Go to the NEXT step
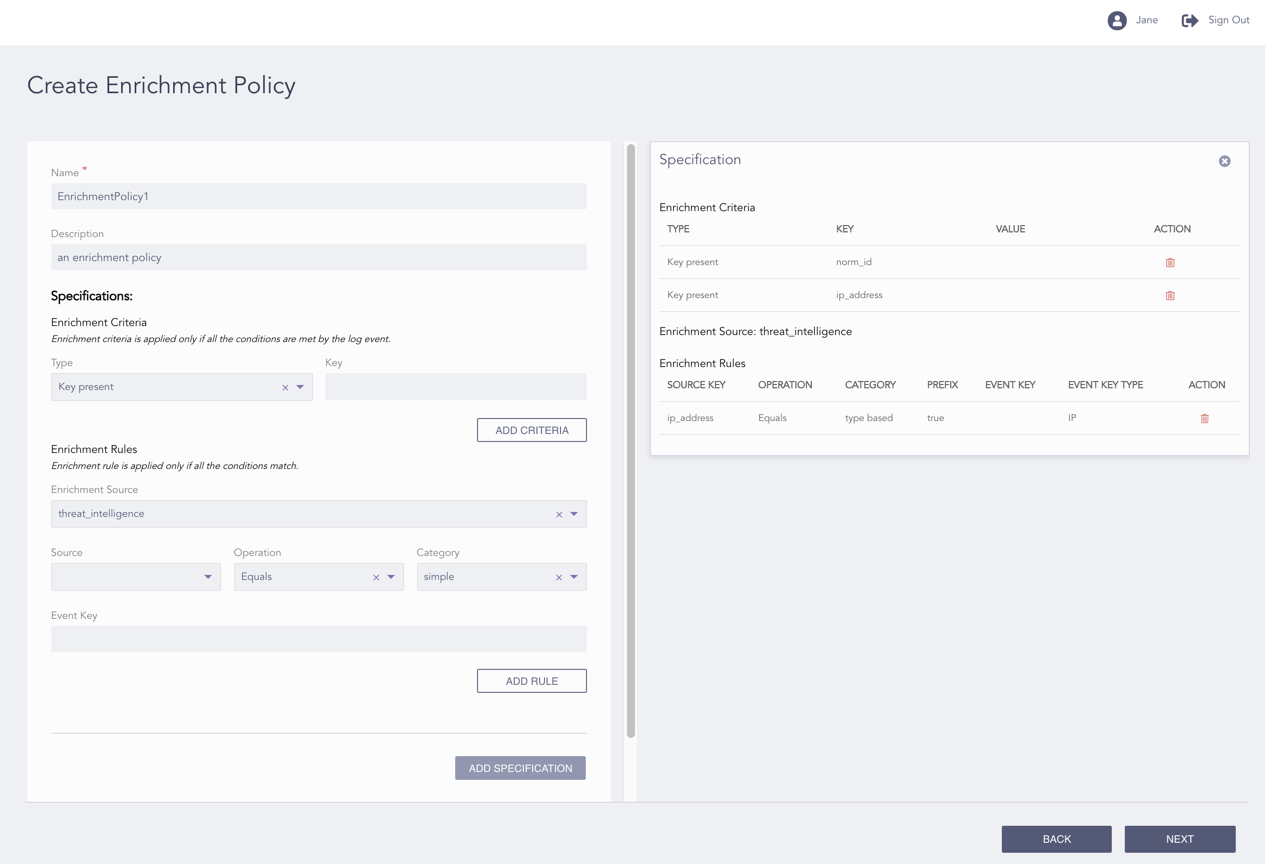 click(x=1179, y=839)
